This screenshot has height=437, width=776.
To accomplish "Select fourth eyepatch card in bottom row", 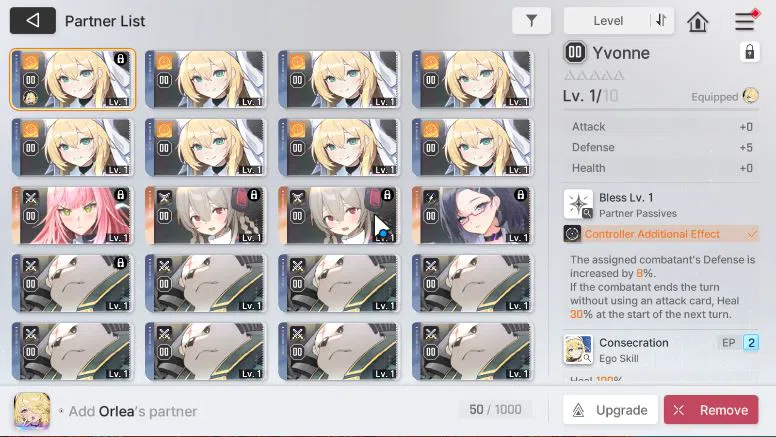I will coord(473,351).
